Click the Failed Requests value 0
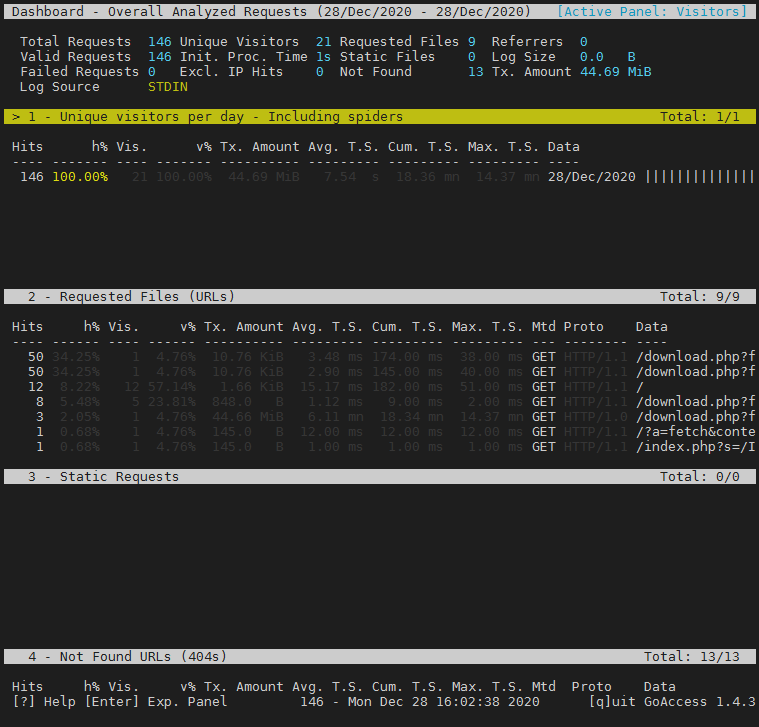The height and width of the screenshot is (727, 759). [x=152, y=72]
